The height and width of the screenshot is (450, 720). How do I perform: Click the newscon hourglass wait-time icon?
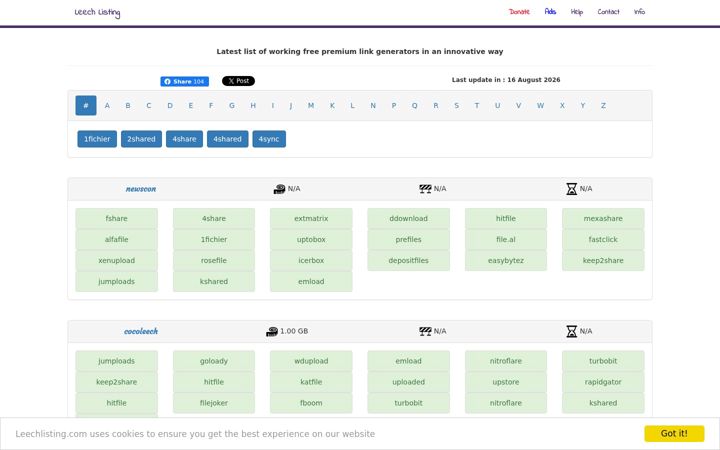571,189
